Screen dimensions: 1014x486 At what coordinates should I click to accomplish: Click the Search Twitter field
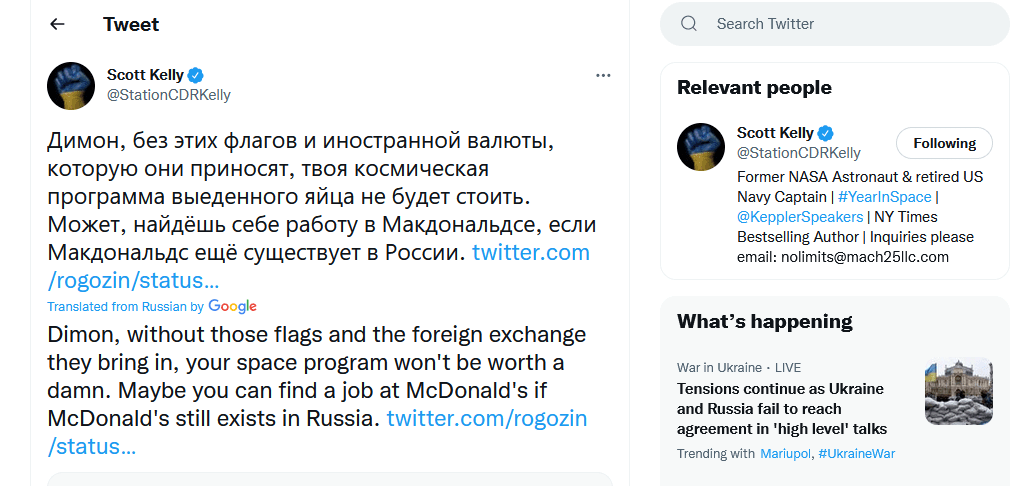click(850, 24)
